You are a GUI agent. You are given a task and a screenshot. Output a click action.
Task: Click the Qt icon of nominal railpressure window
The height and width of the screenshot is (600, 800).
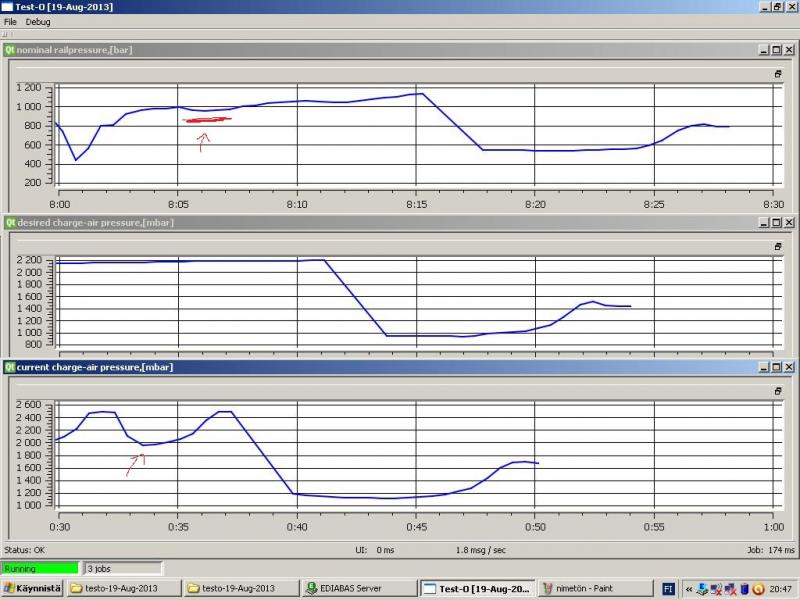[10, 49]
